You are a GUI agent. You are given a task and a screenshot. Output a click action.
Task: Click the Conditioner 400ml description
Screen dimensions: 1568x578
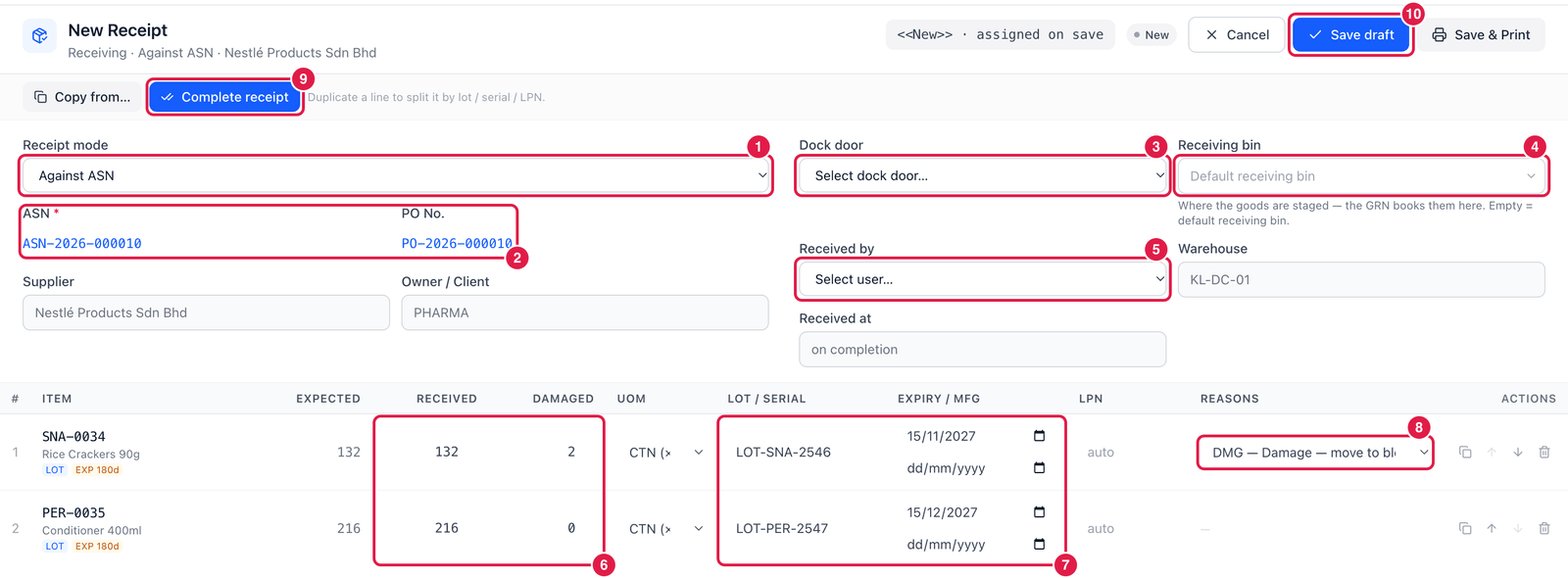[92, 531]
